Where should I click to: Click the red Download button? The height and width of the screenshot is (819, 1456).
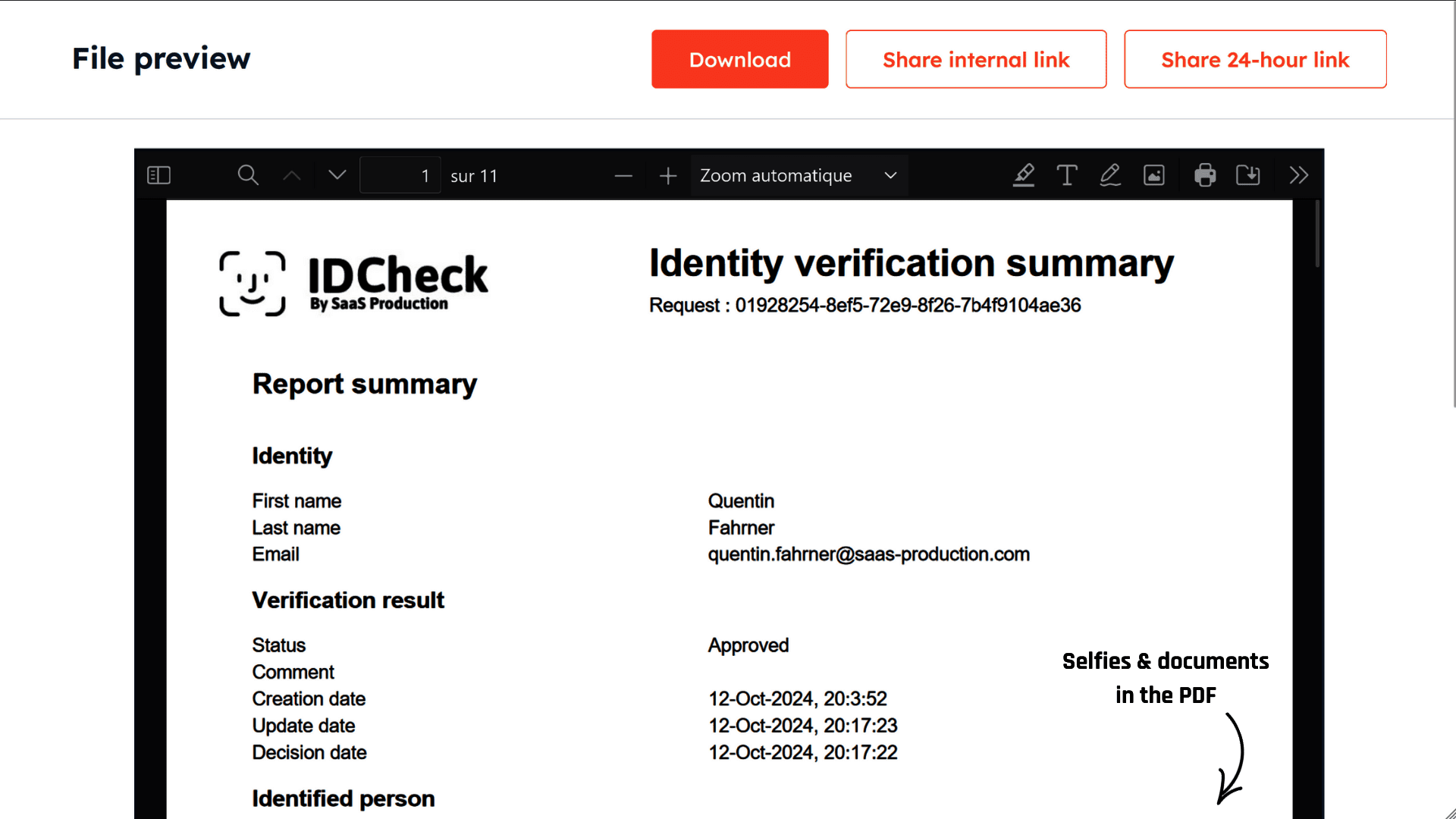pyautogui.click(x=739, y=59)
